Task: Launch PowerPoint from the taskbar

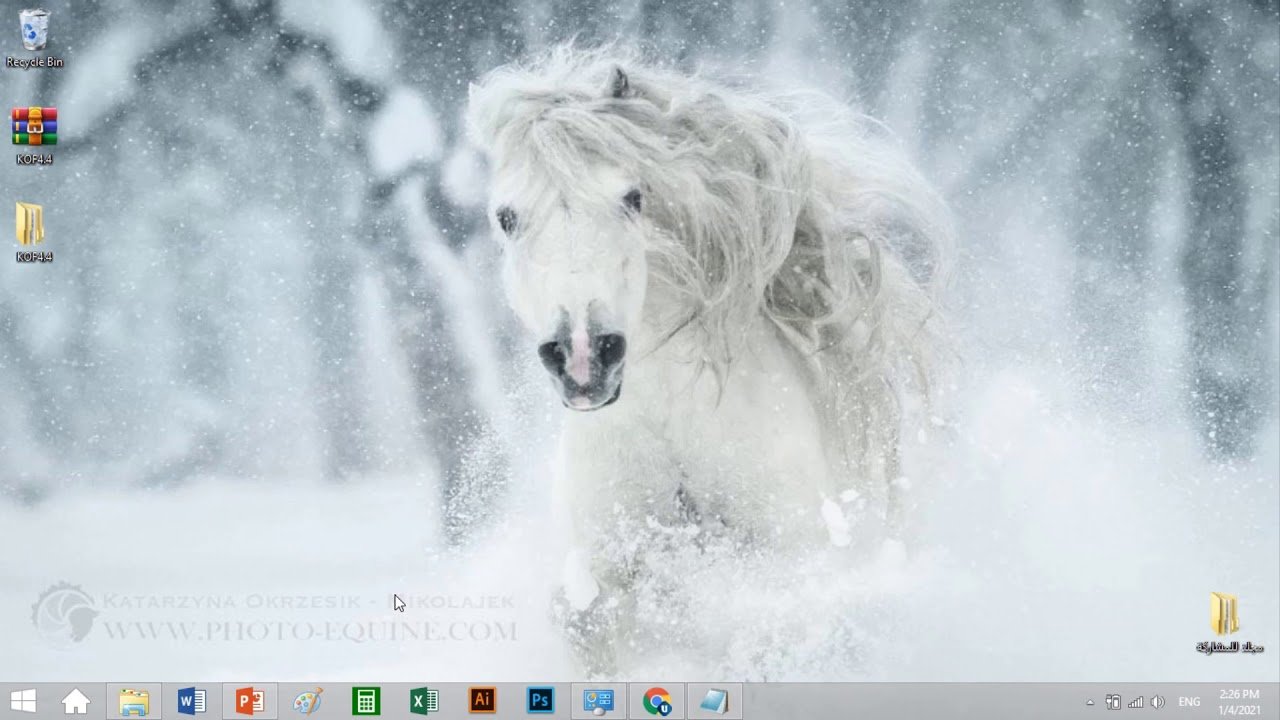Action: (x=250, y=701)
